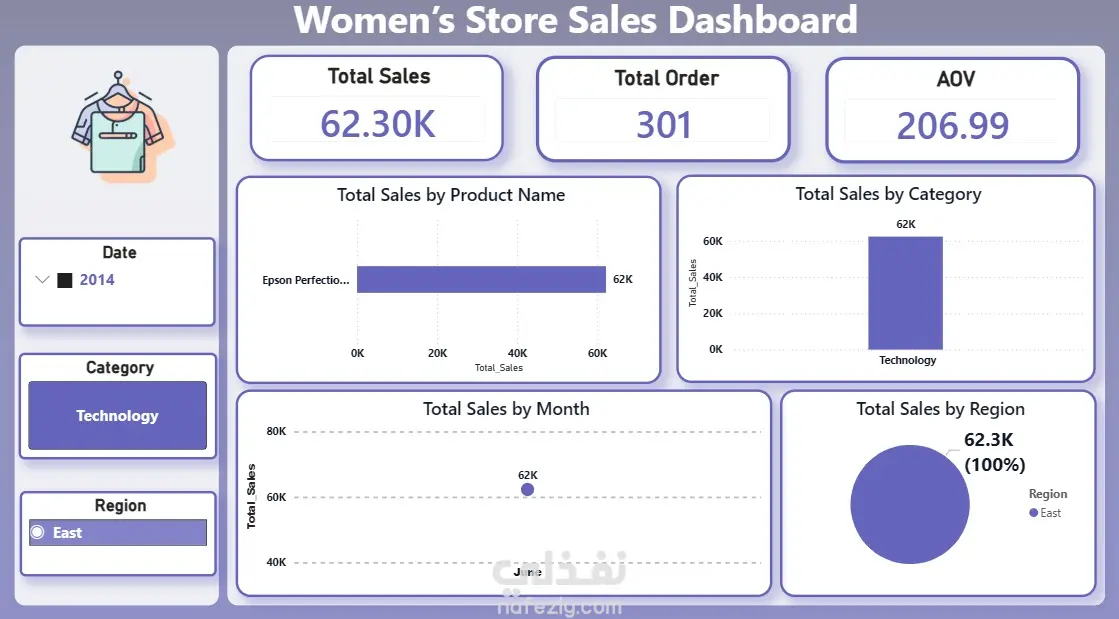Viewport: 1119px width, 619px height.
Task: Click the 20K axis label in category chart
Action: [x=713, y=313]
